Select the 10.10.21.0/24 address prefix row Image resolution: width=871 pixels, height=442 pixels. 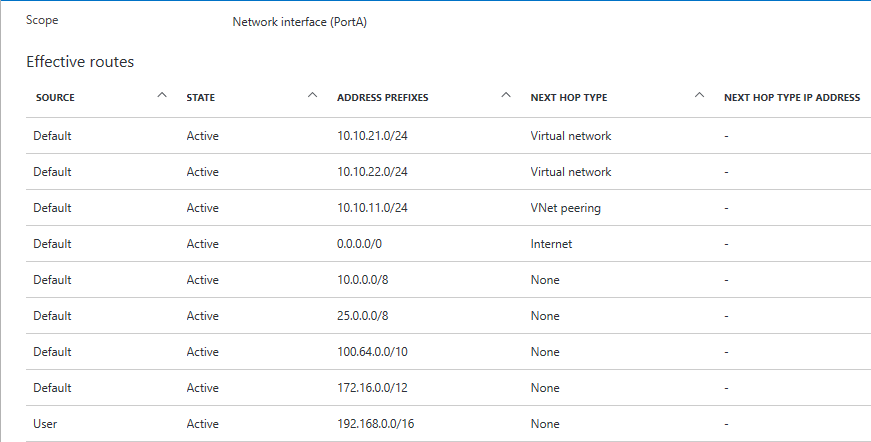click(x=372, y=136)
